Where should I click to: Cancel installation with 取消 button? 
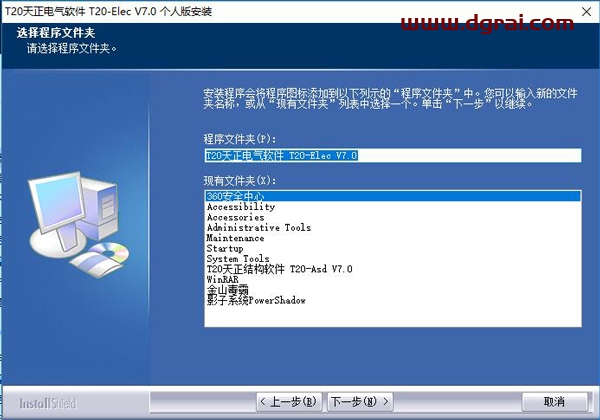click(x=554, y=402)
